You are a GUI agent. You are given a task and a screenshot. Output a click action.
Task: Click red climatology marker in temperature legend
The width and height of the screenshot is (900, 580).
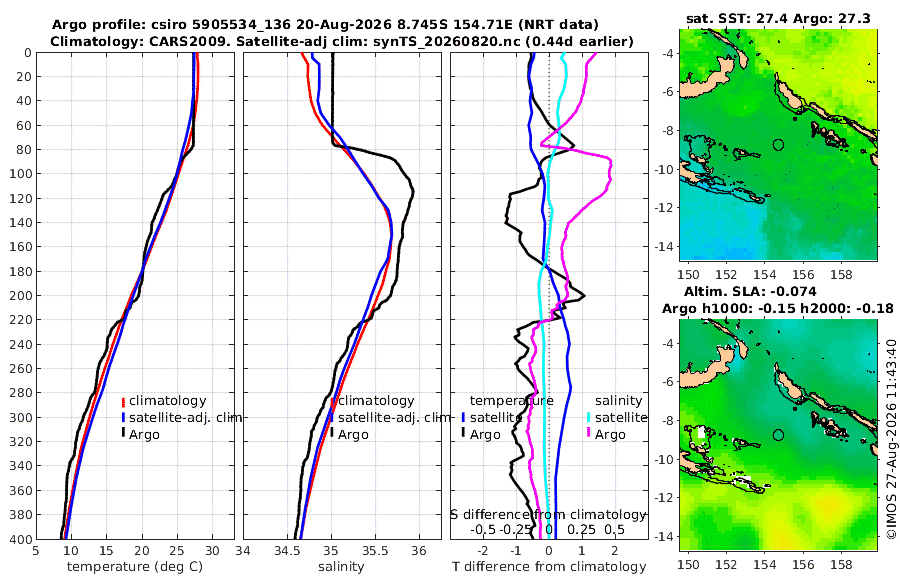tap(123, 401)
